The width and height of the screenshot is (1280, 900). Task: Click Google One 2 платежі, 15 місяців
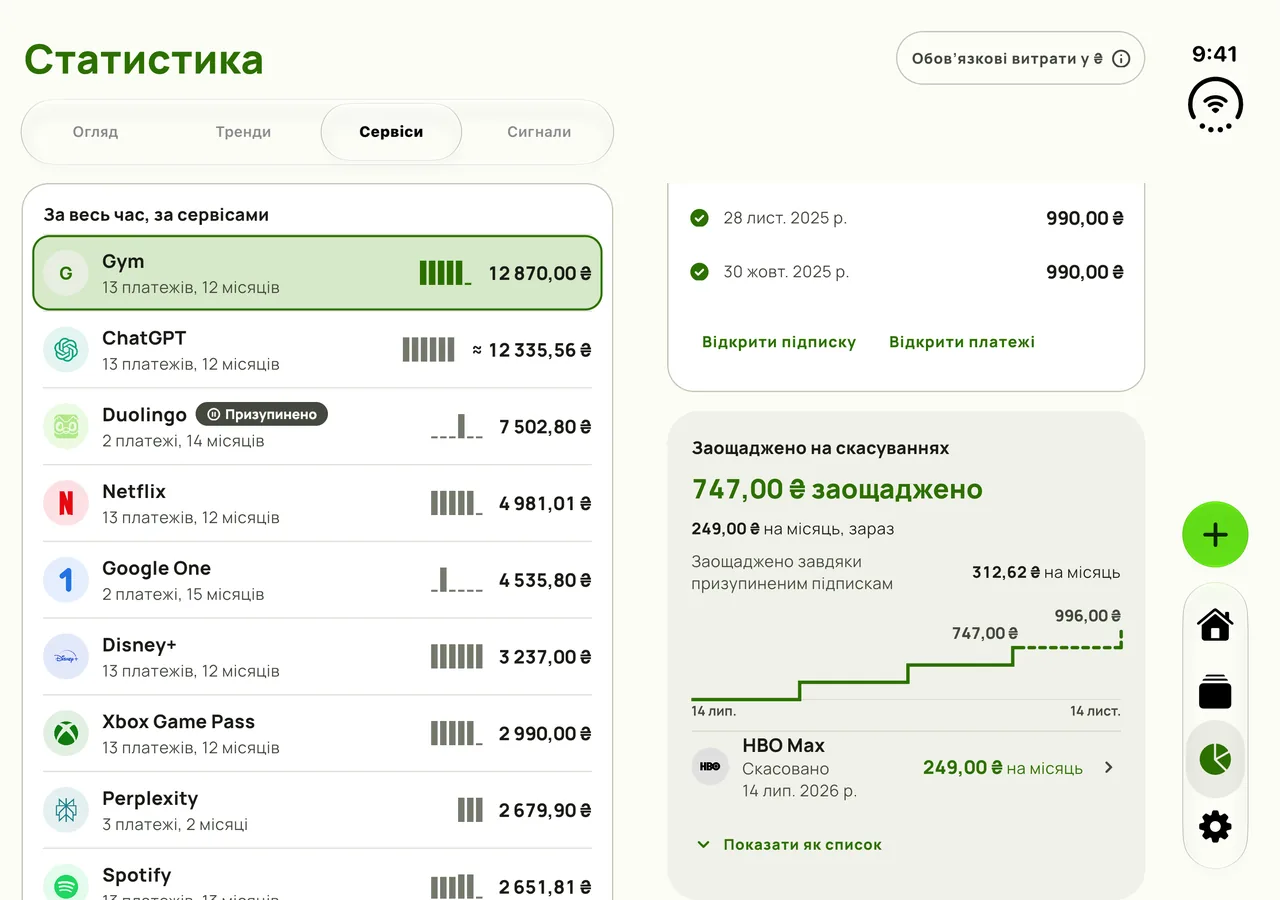click(183, 594)
